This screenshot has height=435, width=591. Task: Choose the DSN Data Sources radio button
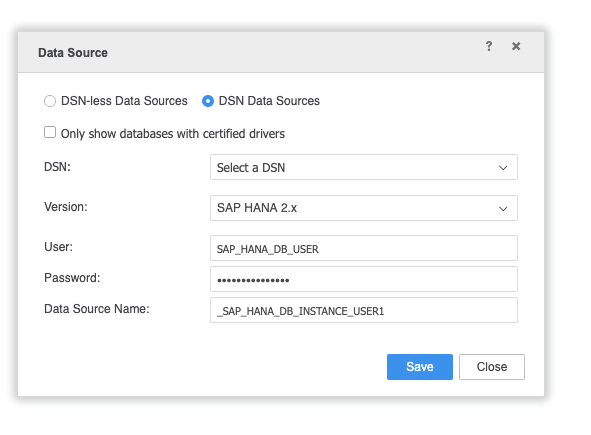pyautogui.click(x=208, y=101)
